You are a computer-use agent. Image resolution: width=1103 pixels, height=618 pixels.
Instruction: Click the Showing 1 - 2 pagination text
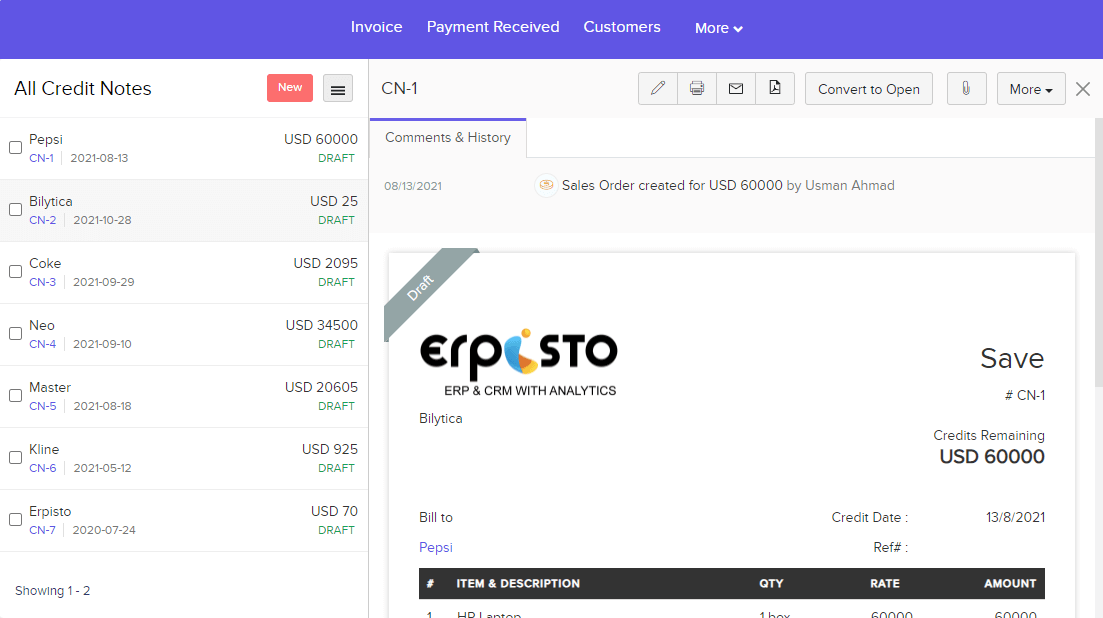click(x=53, y=591)
